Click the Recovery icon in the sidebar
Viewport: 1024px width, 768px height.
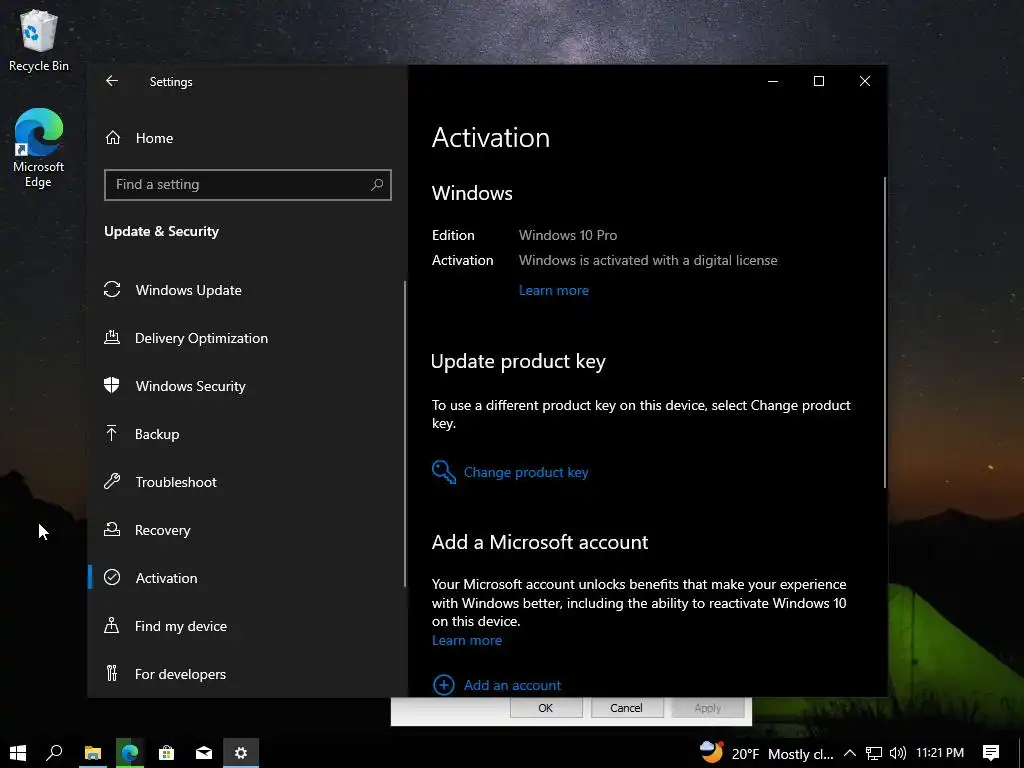coord(112,529)
